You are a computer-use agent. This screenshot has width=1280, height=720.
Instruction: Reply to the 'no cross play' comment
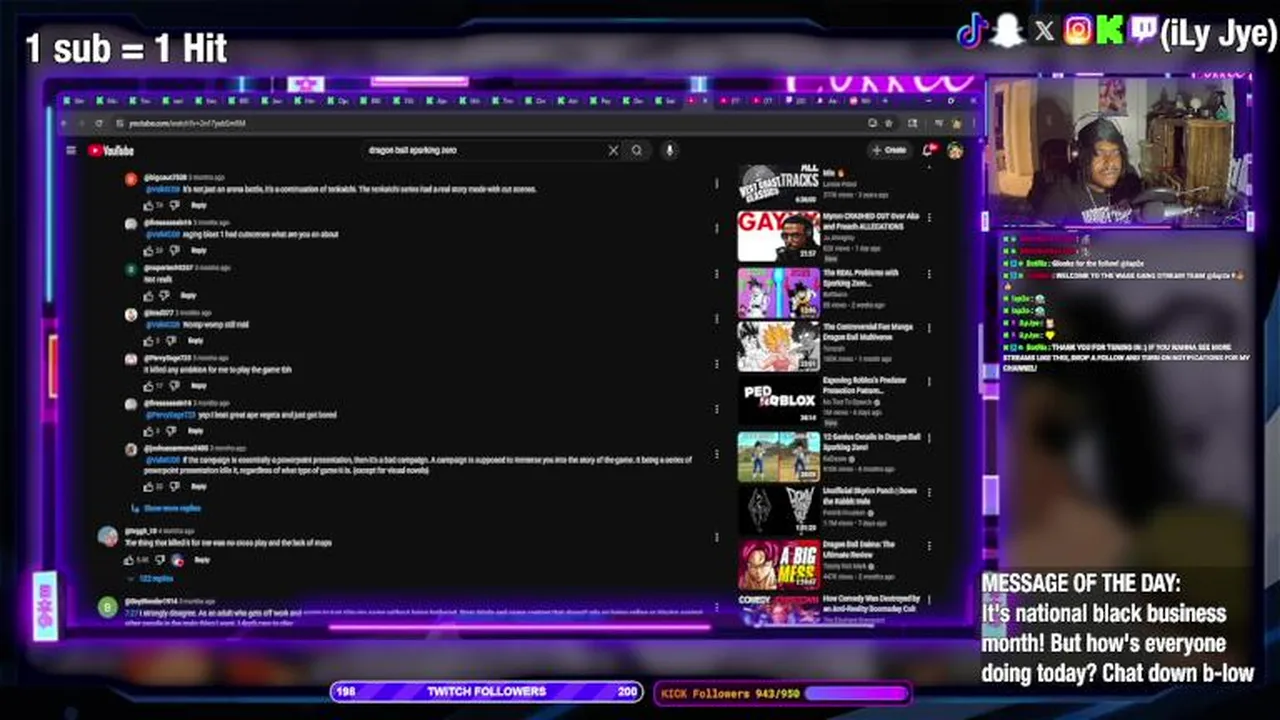[x=202, y=560]
